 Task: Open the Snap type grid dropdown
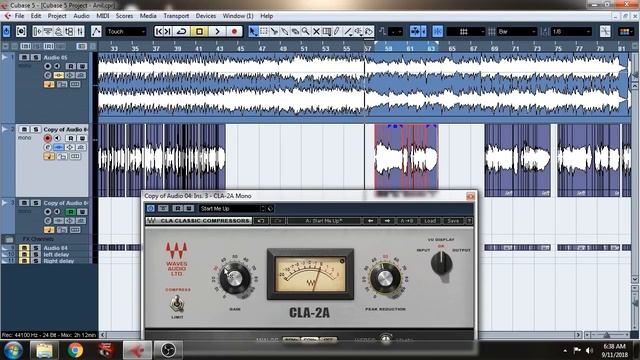click(x=466, y=31)
